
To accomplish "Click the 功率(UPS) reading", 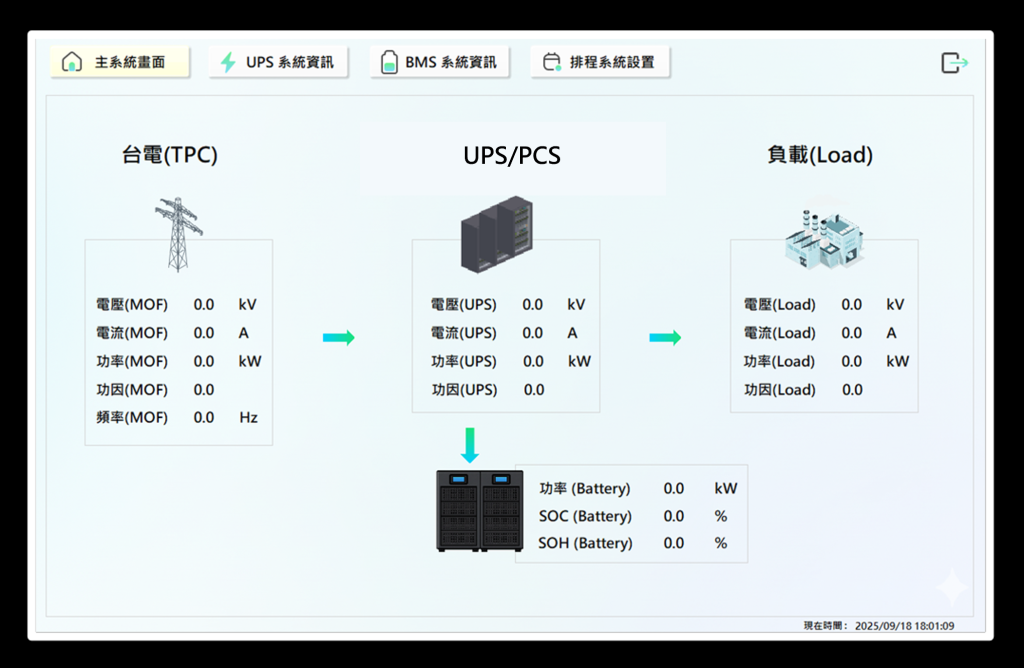I will (533, 361).
